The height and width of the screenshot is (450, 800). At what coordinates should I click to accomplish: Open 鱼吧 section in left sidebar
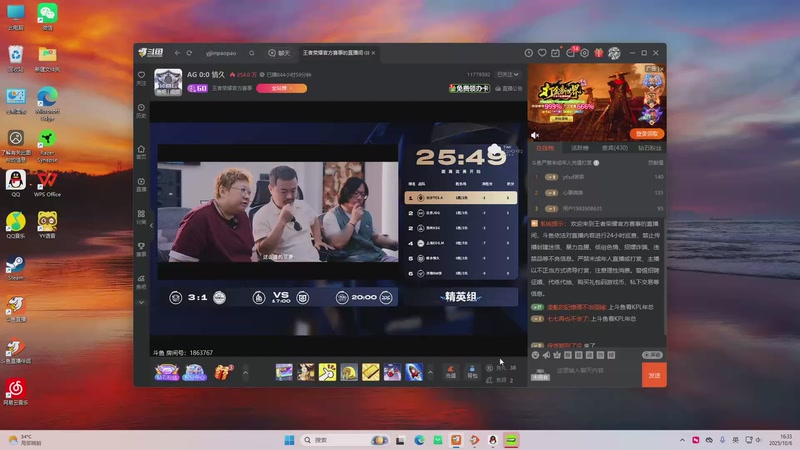(141, 282)
